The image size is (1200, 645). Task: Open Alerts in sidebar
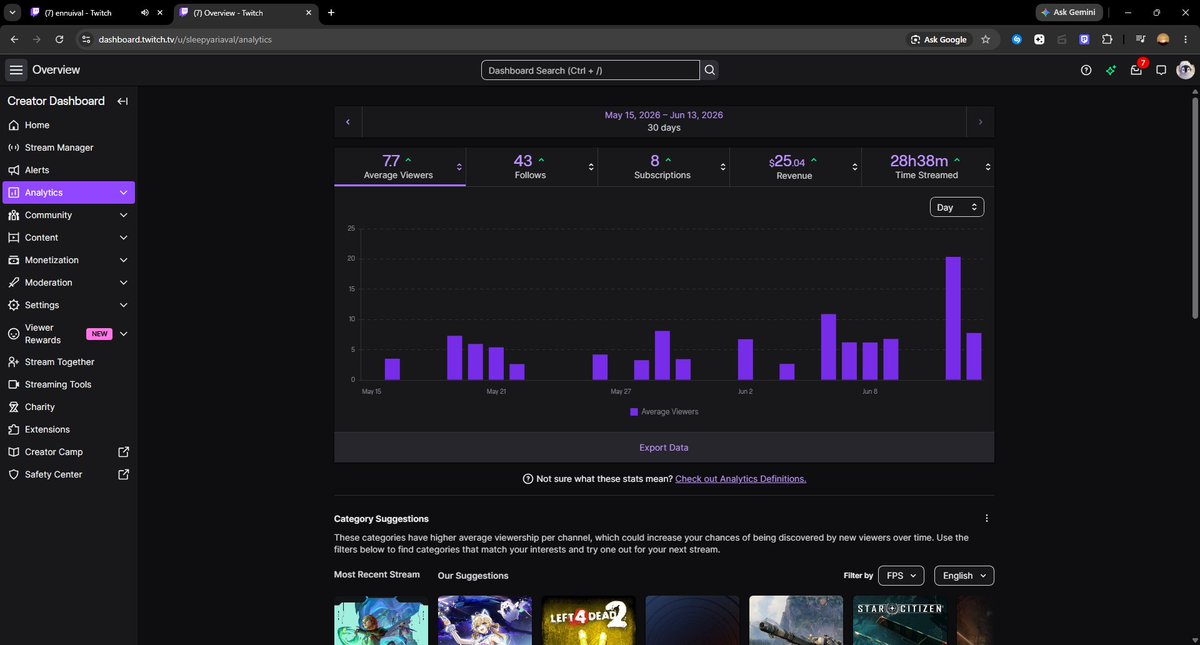click(68, 170)
